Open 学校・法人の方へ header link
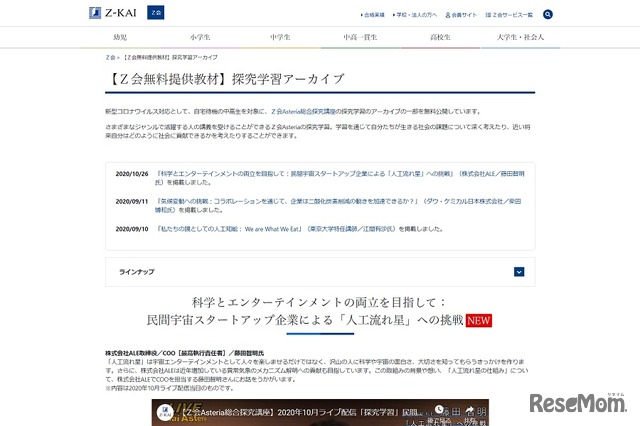The image size is (640, 426). pyautogui.click(x=415, y=15)
